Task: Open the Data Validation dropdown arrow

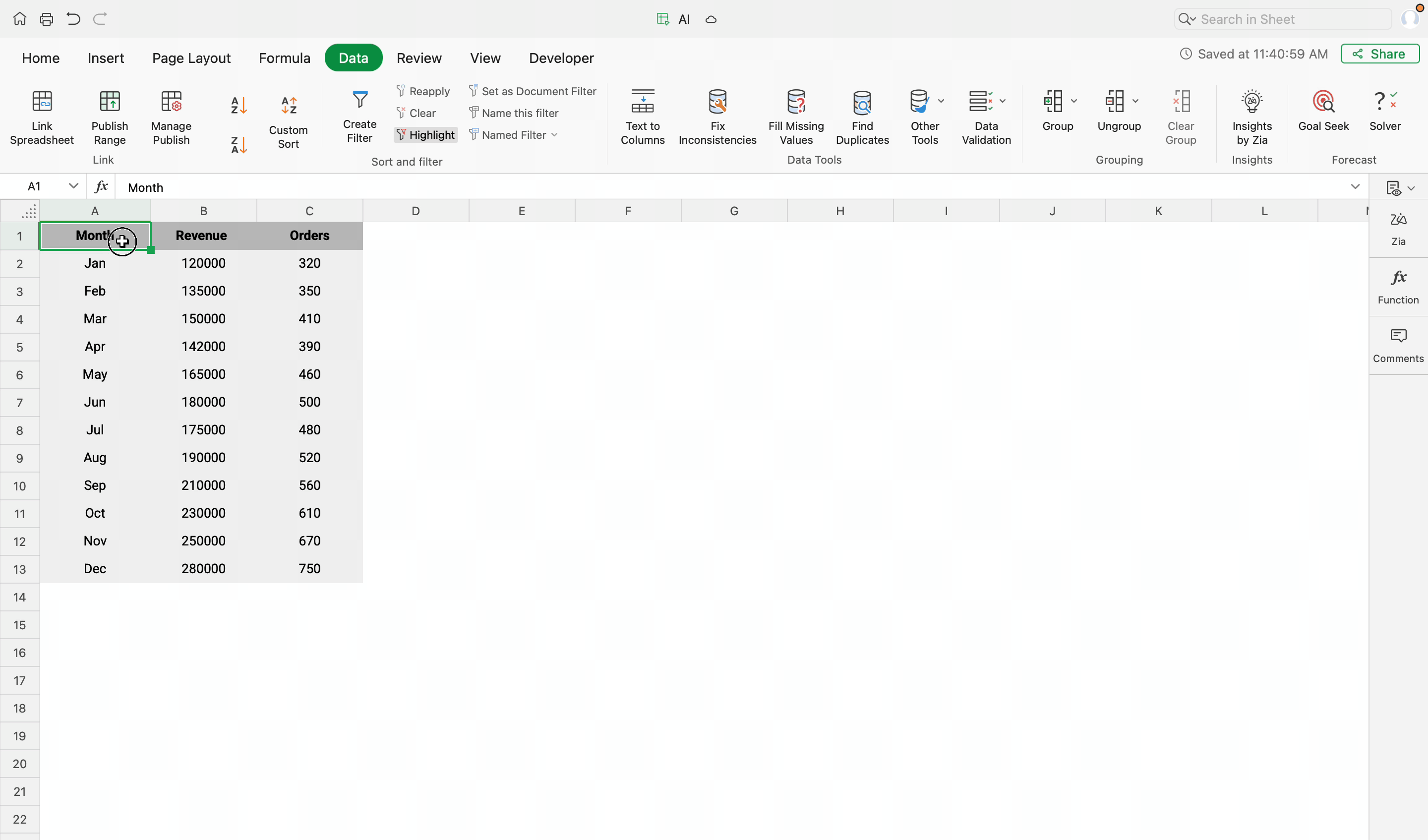Action: click(1002, 102)
